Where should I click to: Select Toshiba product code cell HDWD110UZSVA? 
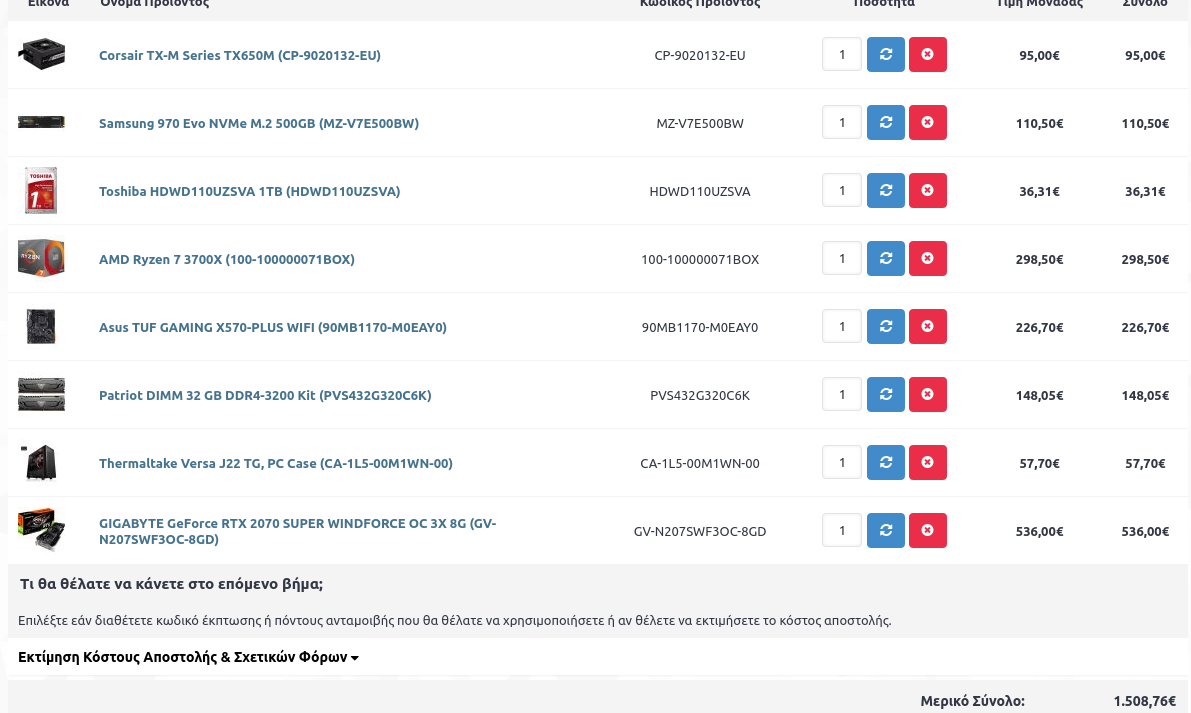click(x=700, y=191)
